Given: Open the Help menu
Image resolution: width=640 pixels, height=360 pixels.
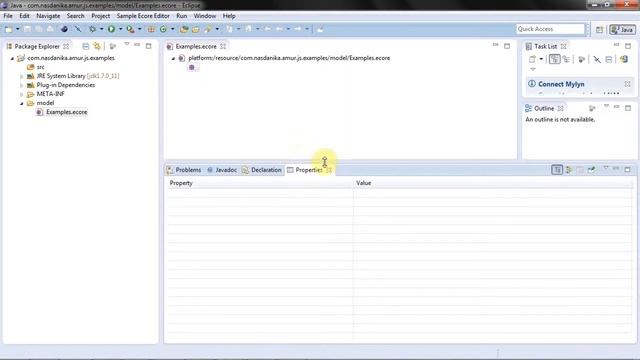Looking at the screenshot, I should [x=229, y=16].
